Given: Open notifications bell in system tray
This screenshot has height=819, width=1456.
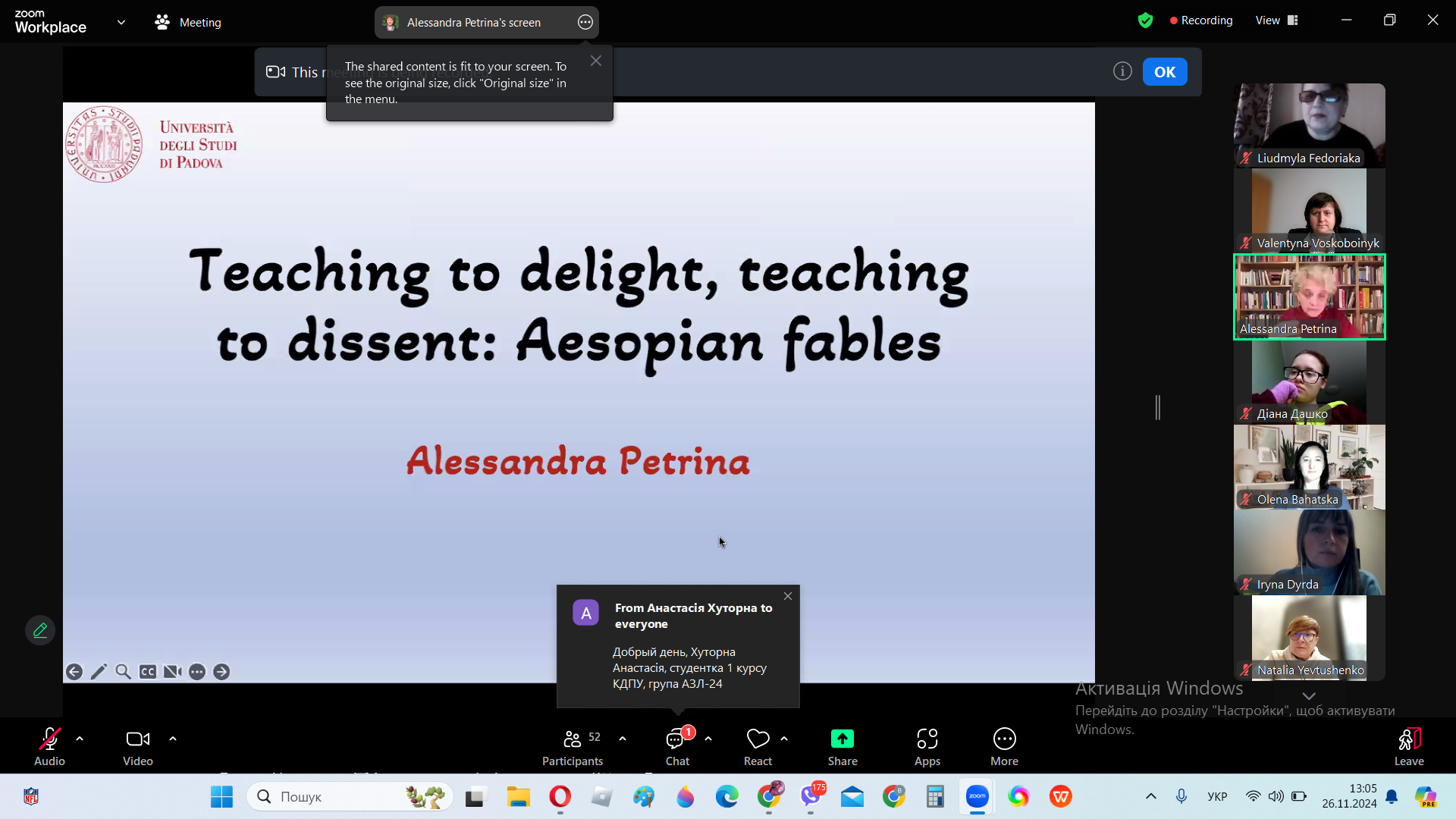Looking at the screenshot, I should point(1392,796).
